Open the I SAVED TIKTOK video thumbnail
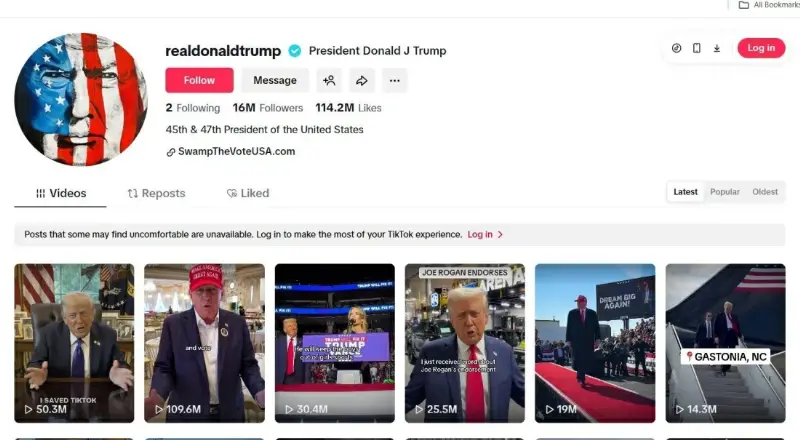Viewport: 800px width, 440px height. point(74,343)
